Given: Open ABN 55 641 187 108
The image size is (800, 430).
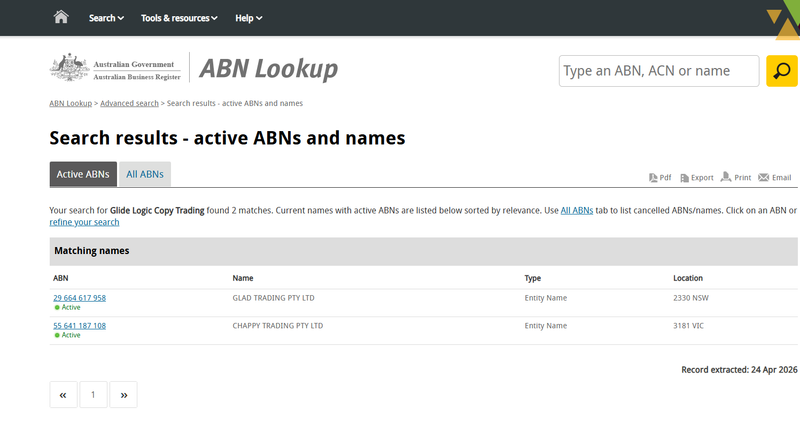Looking at the screenshot, I should click(80, 325).
